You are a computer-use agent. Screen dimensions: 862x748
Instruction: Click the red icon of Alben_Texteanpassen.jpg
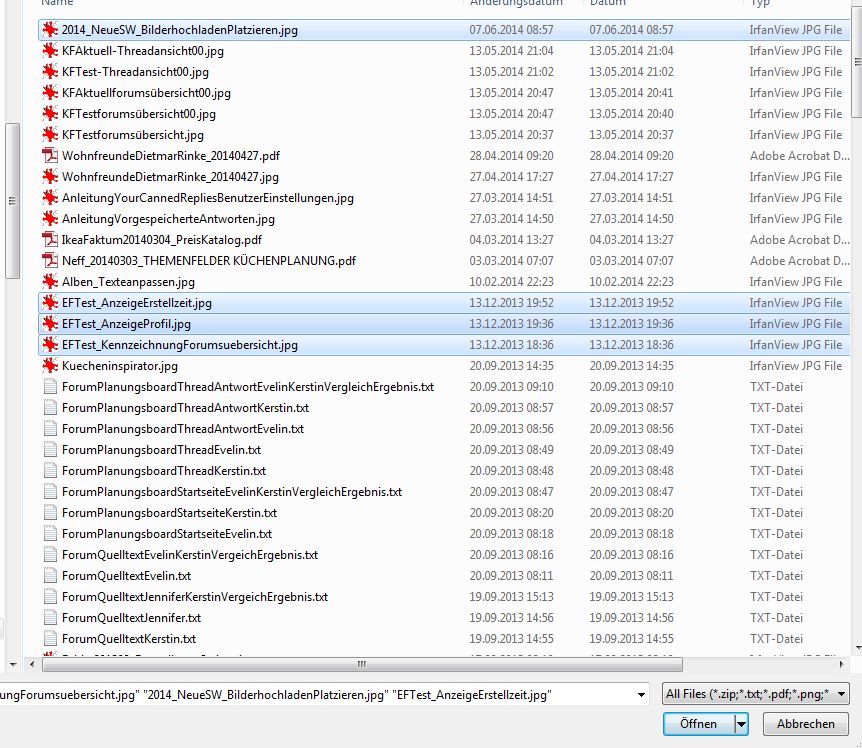pyautogui.click(x=50, y=282)
